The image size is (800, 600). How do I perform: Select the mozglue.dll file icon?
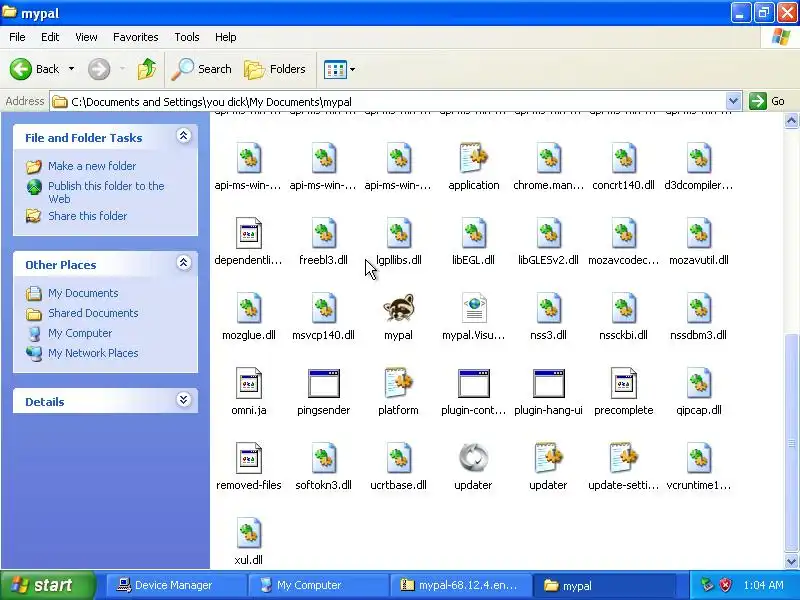[x=248, y=308]
